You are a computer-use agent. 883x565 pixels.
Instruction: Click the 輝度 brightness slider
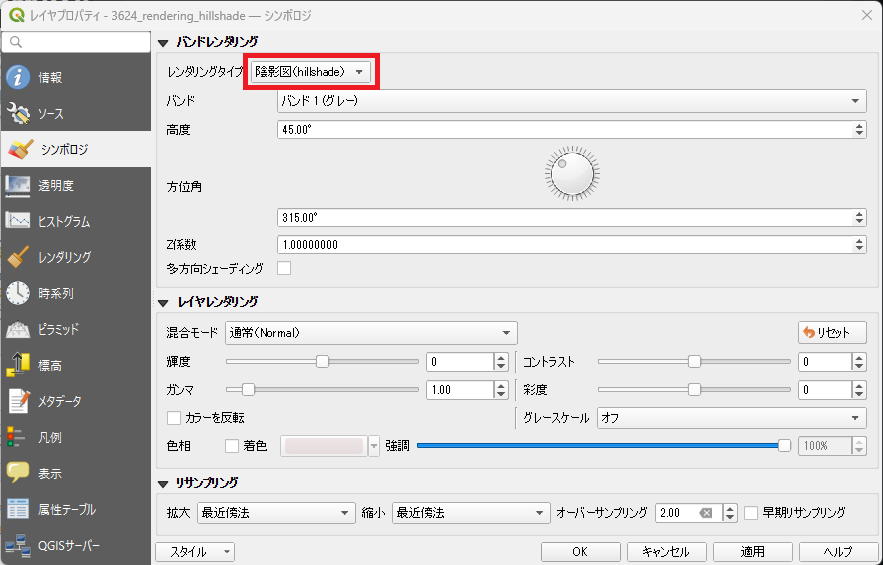322,362
